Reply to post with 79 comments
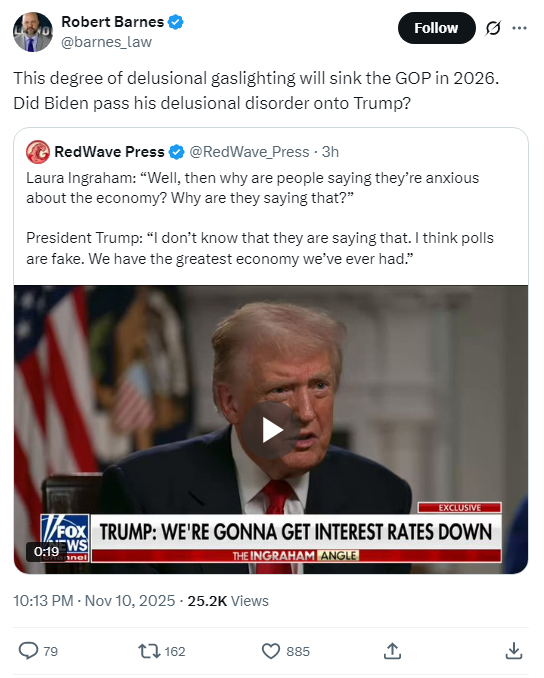This screenshot has height=678, width=544. tap(38, 651)
